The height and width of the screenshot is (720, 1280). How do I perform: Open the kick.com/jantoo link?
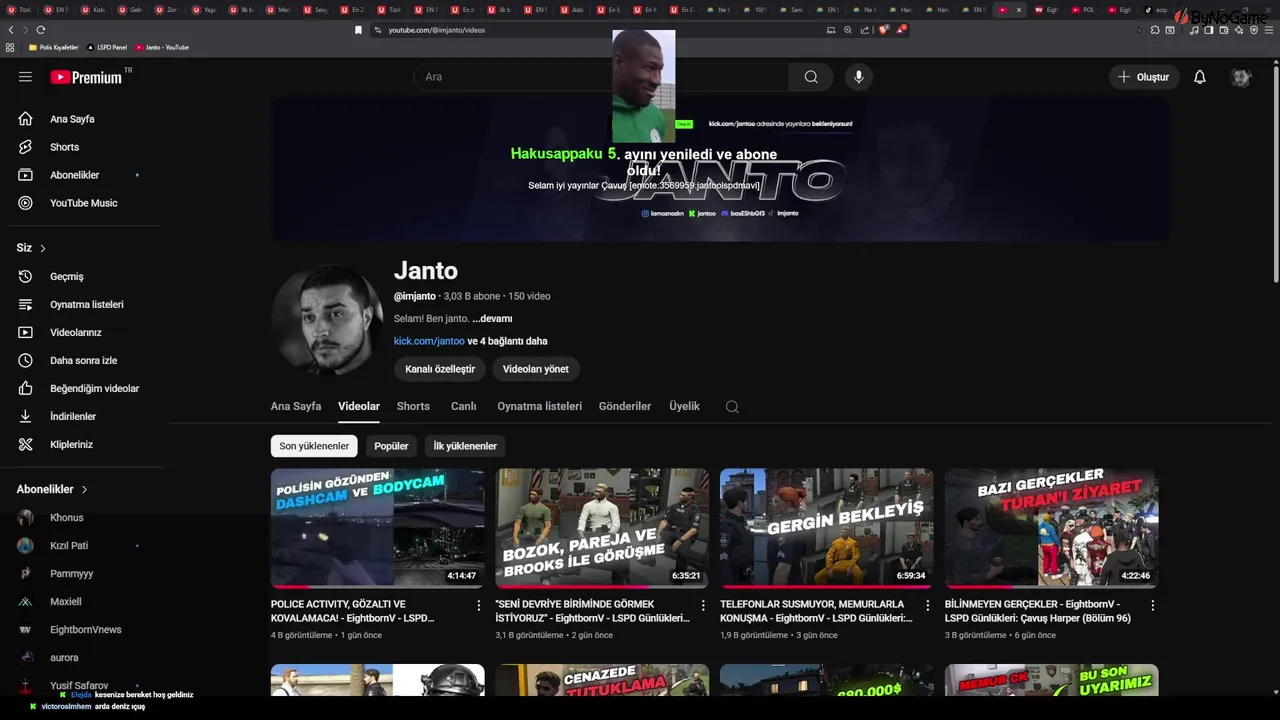tap(429, 341)
